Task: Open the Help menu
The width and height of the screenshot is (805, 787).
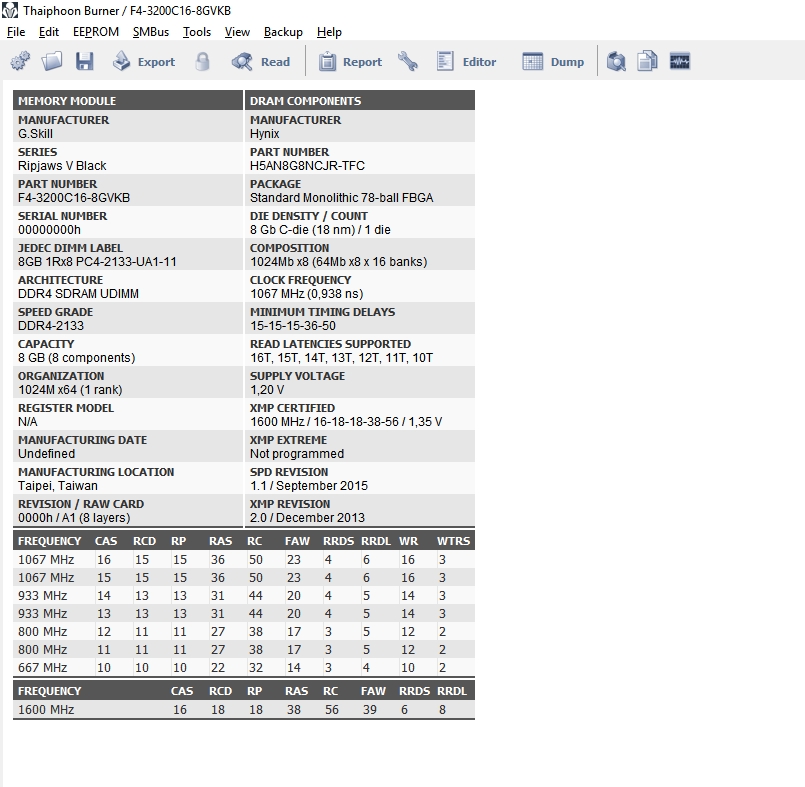Action: click(329, 32)
